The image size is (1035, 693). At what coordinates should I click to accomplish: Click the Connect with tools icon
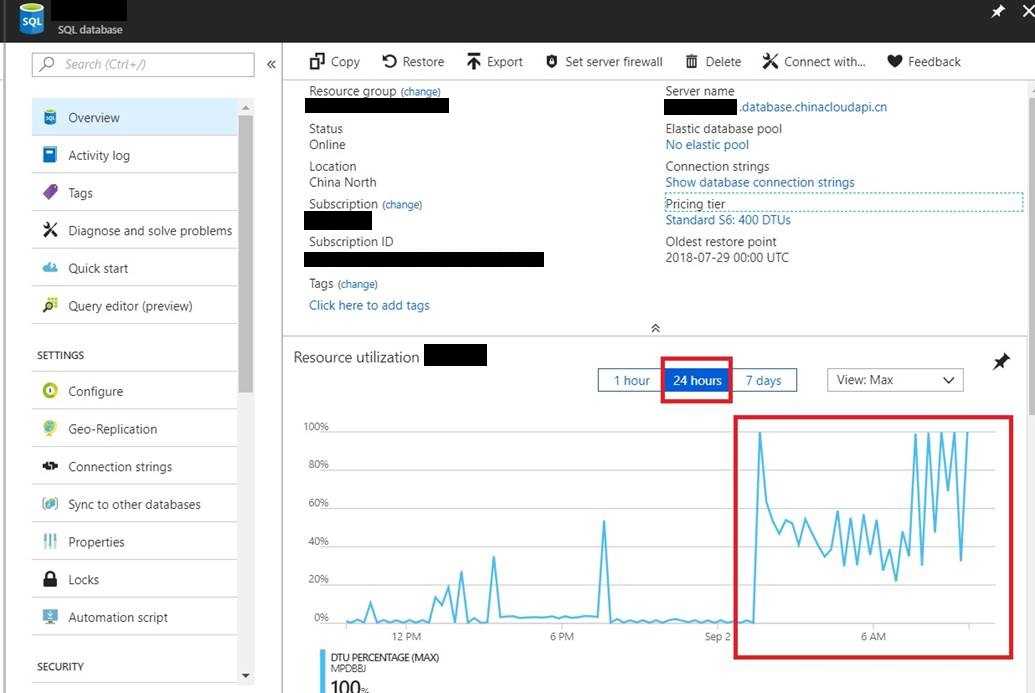(x=770, y=61)
